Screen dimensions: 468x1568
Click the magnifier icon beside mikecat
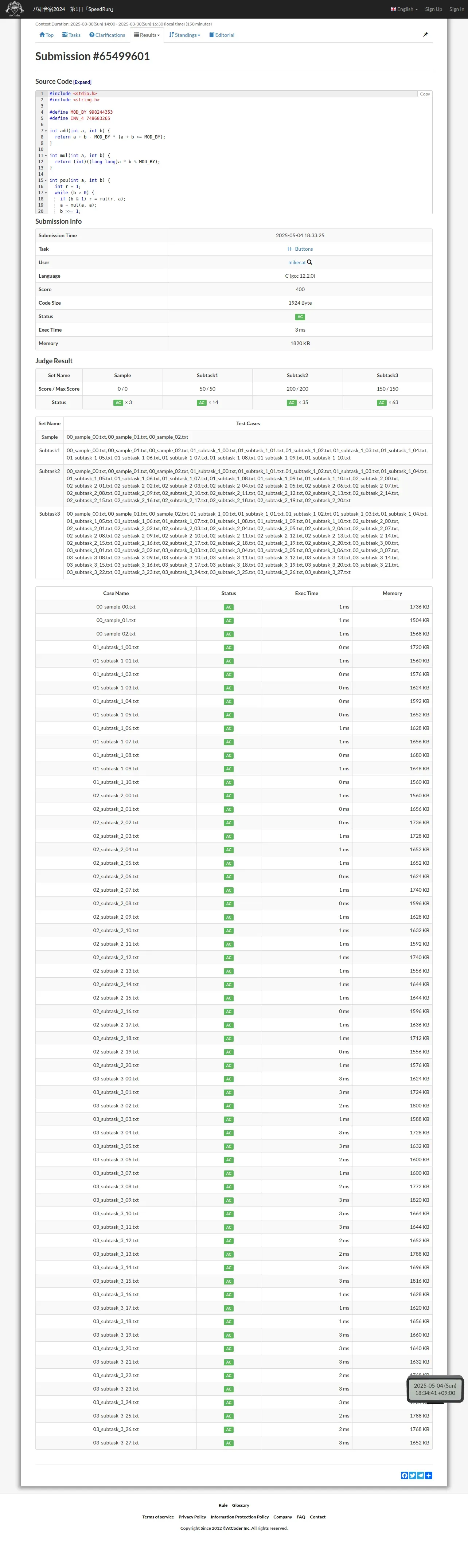click(310, 262)
